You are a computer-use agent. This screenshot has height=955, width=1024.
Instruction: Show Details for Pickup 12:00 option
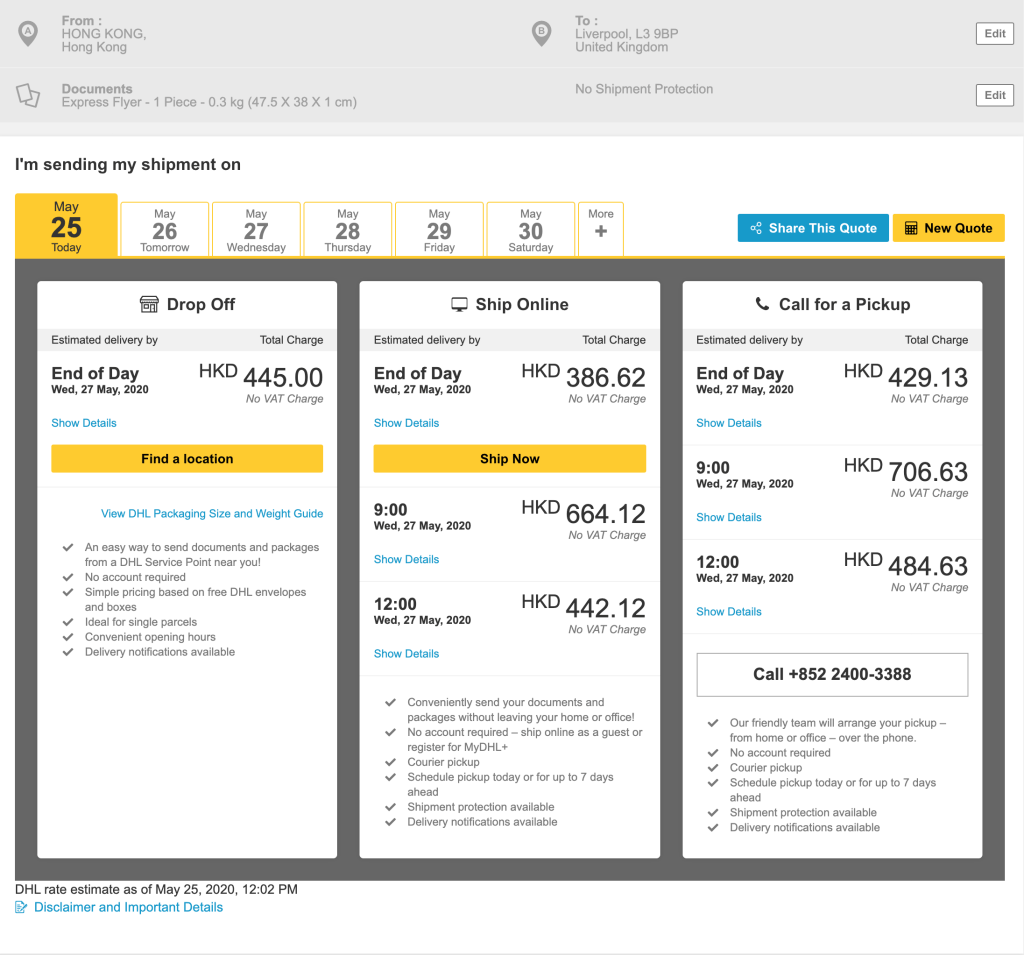click(x=729, y=612)
